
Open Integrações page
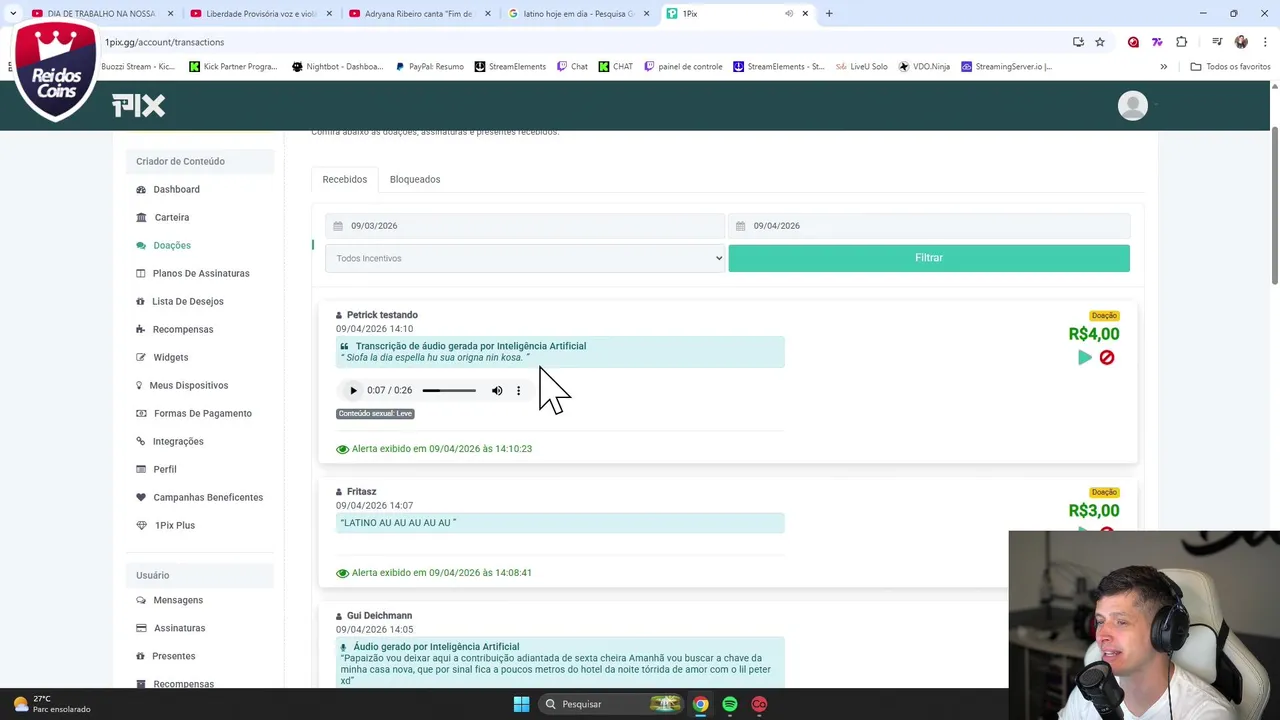point(178,441)
